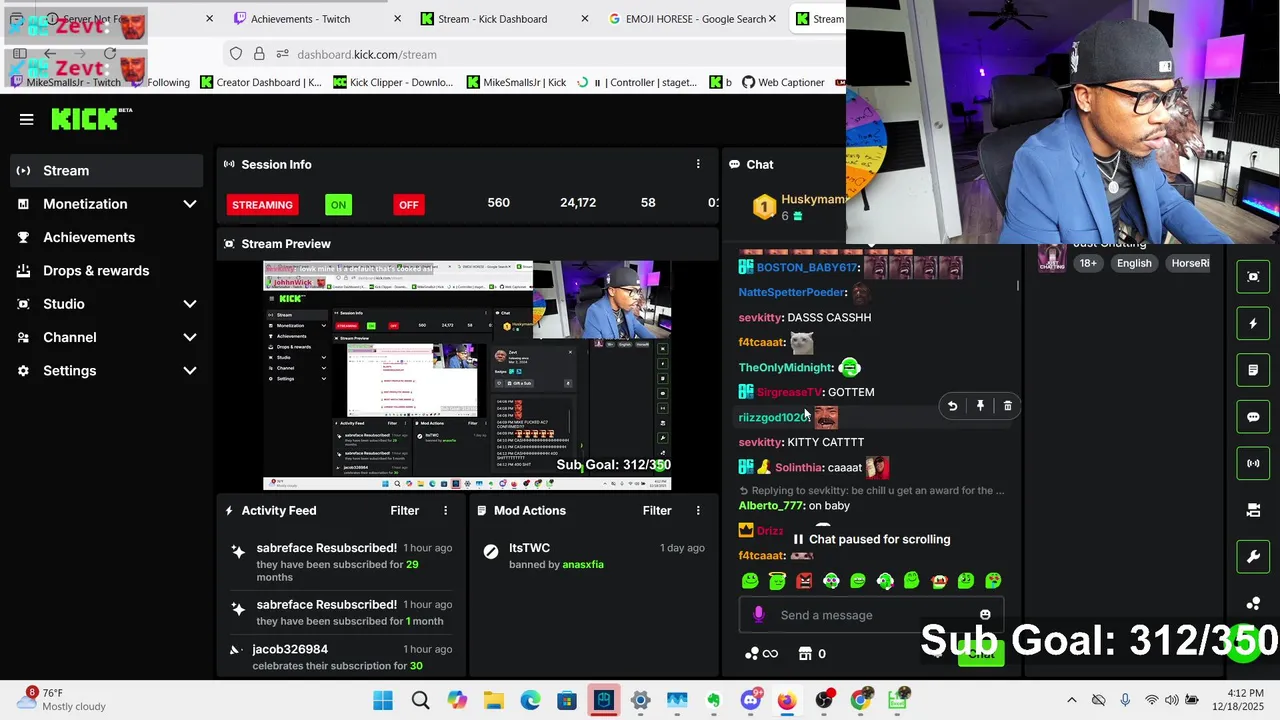Open Session Info options menu
Image resolution: width=1280 pixels, height=720 pixels.
click(x=698, y=164)
